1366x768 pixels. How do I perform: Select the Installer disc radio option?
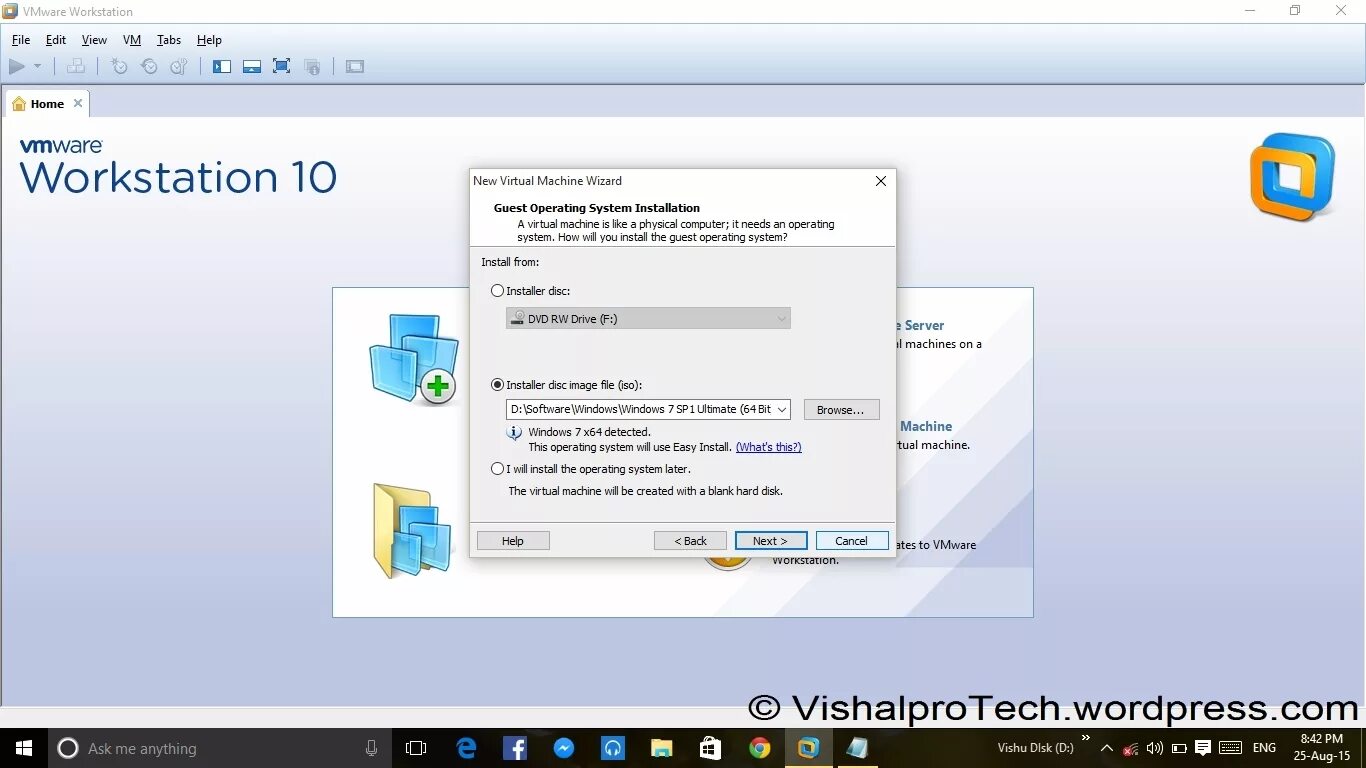point(498,291)
